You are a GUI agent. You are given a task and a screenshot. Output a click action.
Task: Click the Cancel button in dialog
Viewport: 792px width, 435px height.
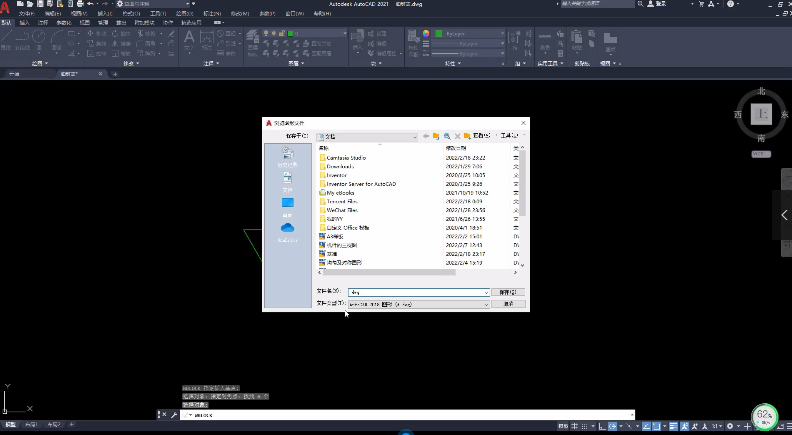click(x=508, y=304)
